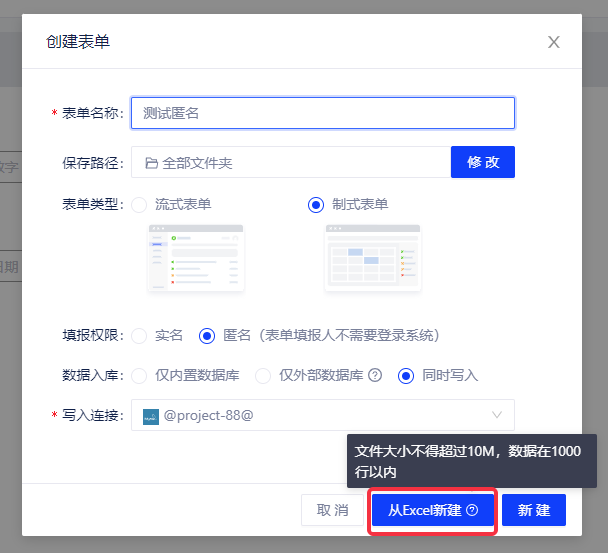Click the 从Excel新建 button label
608x553 pixels.
(424, 510)
